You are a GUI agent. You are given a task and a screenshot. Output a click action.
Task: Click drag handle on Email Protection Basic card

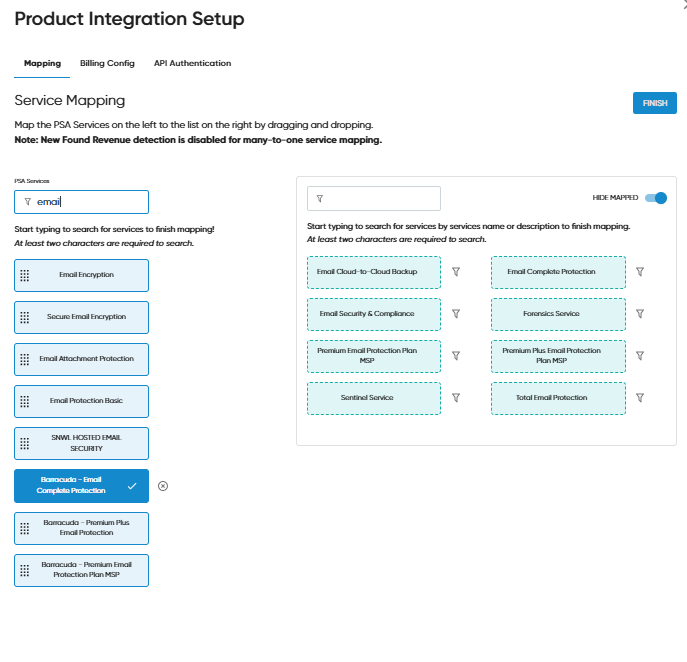pos(25,402)
